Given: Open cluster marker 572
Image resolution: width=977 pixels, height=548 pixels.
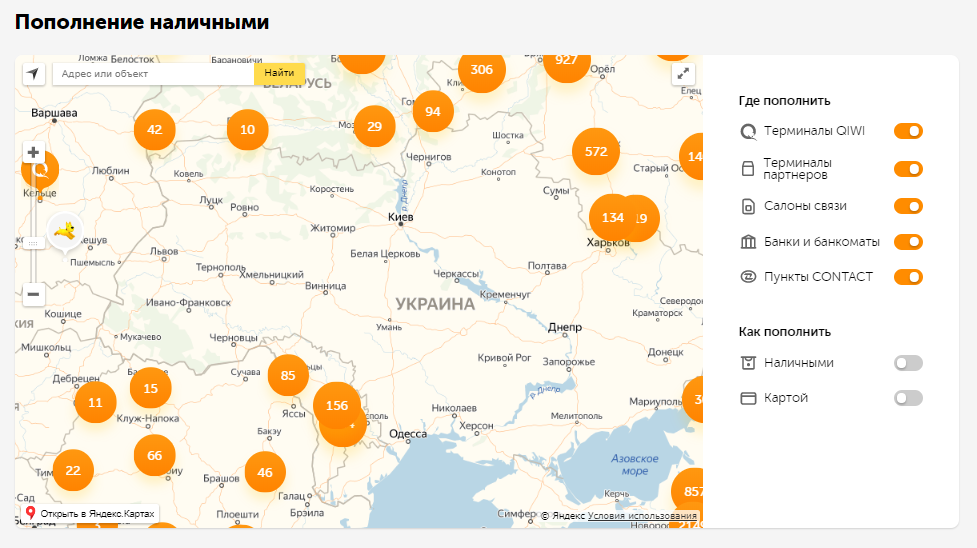Looking at the screenshot, I should pyautogui.click(x=596, y=151).
